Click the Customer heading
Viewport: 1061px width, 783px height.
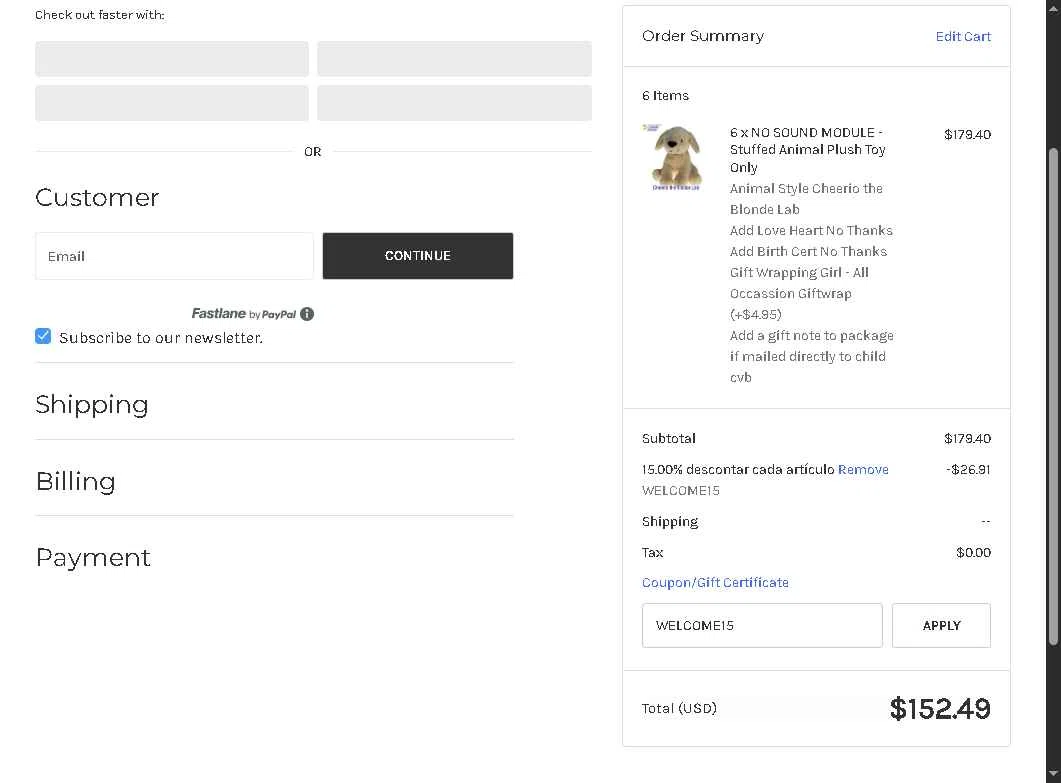tap(97, 198)
